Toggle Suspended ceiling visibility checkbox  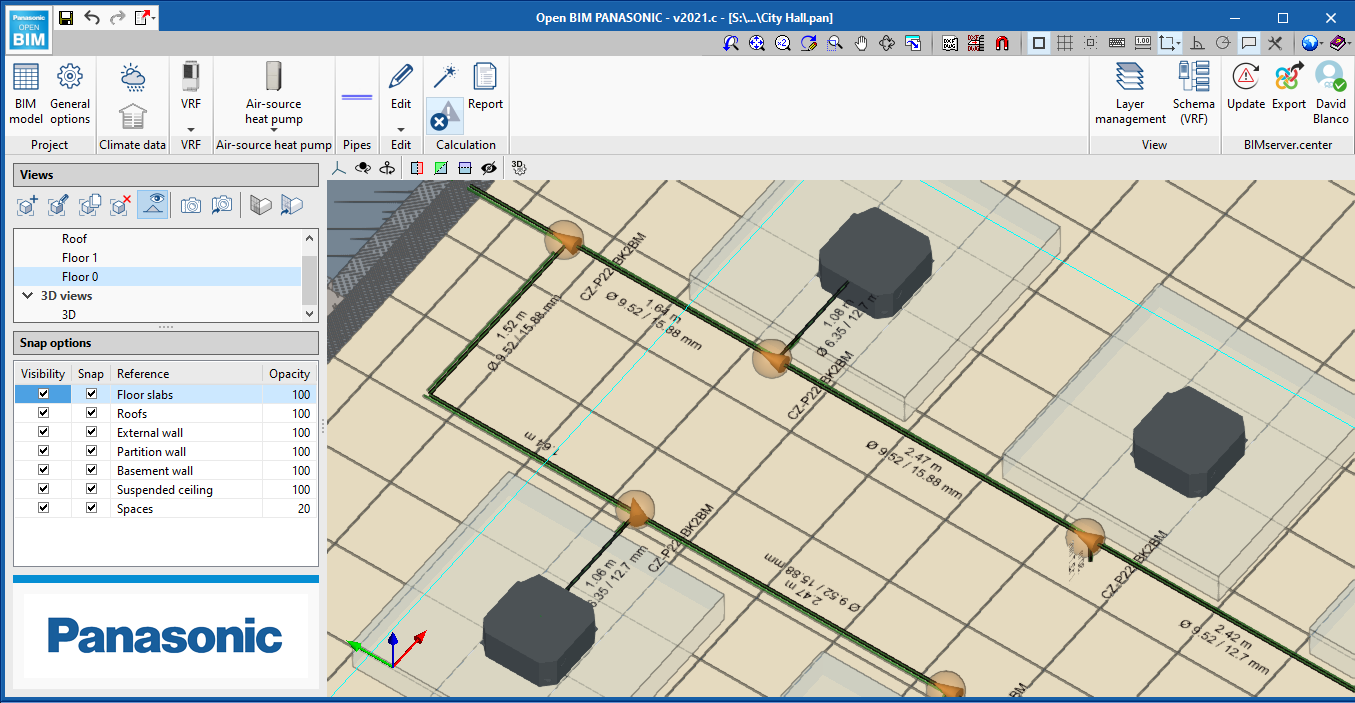[43, 489]
